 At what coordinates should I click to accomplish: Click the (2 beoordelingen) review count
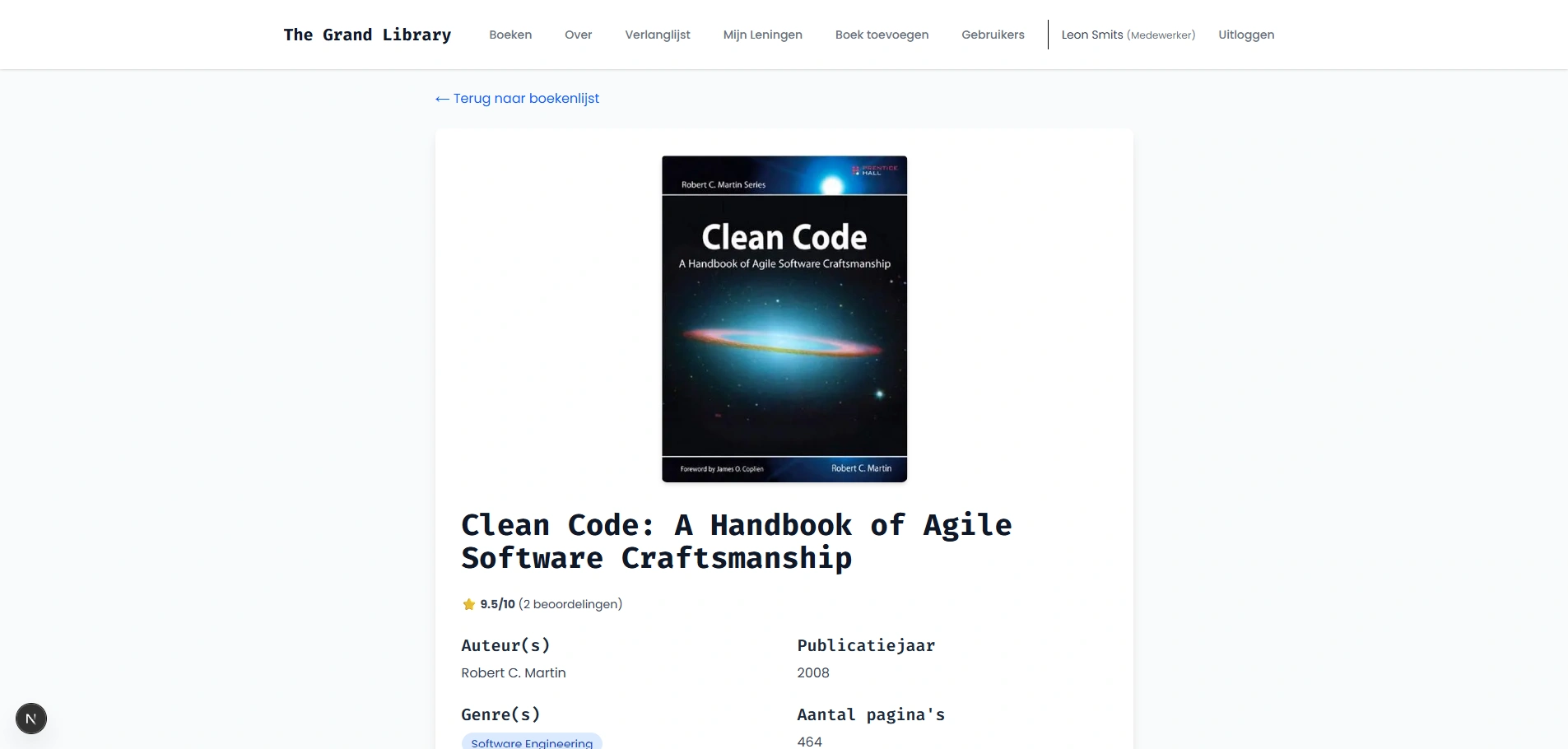pos(570,604)
